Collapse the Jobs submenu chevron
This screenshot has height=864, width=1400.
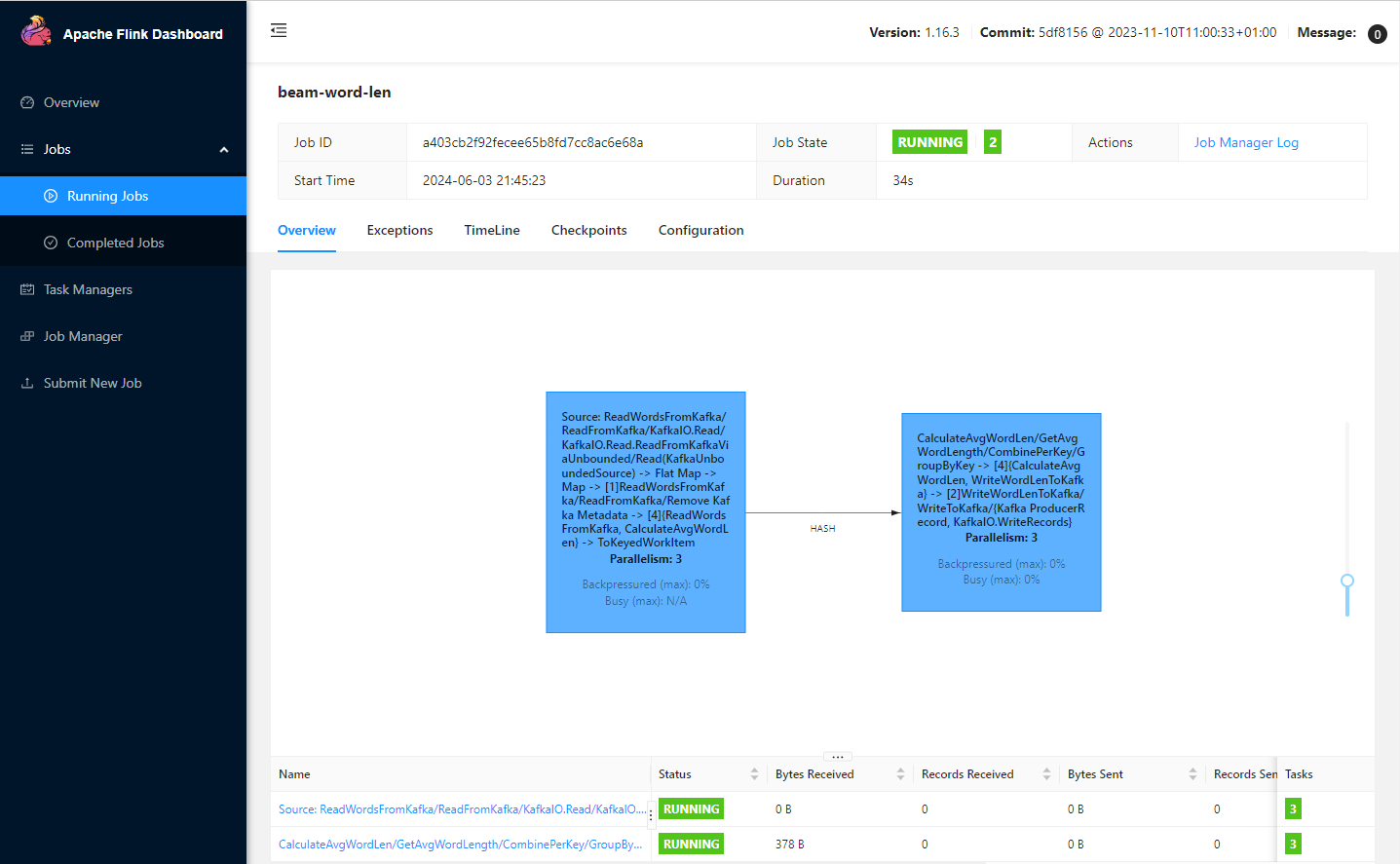coord(224,149)
